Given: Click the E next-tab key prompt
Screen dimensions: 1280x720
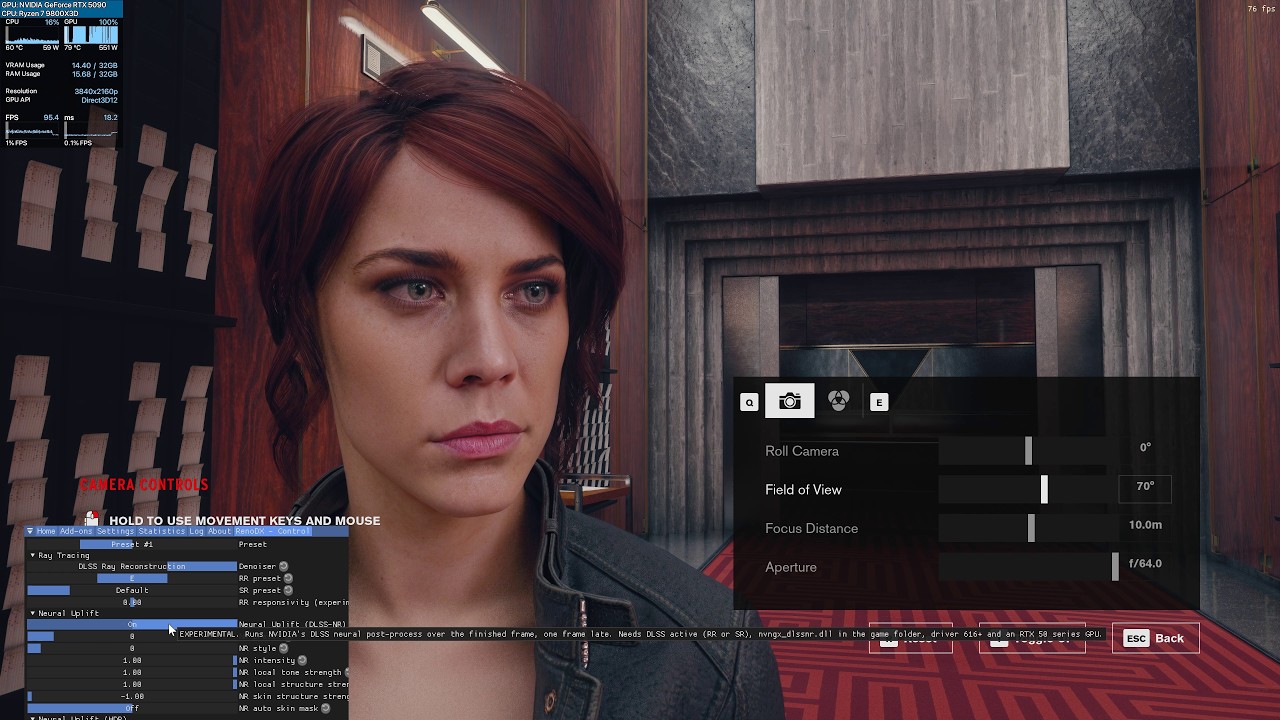Looking at the screenshot, I should (879, 402).
